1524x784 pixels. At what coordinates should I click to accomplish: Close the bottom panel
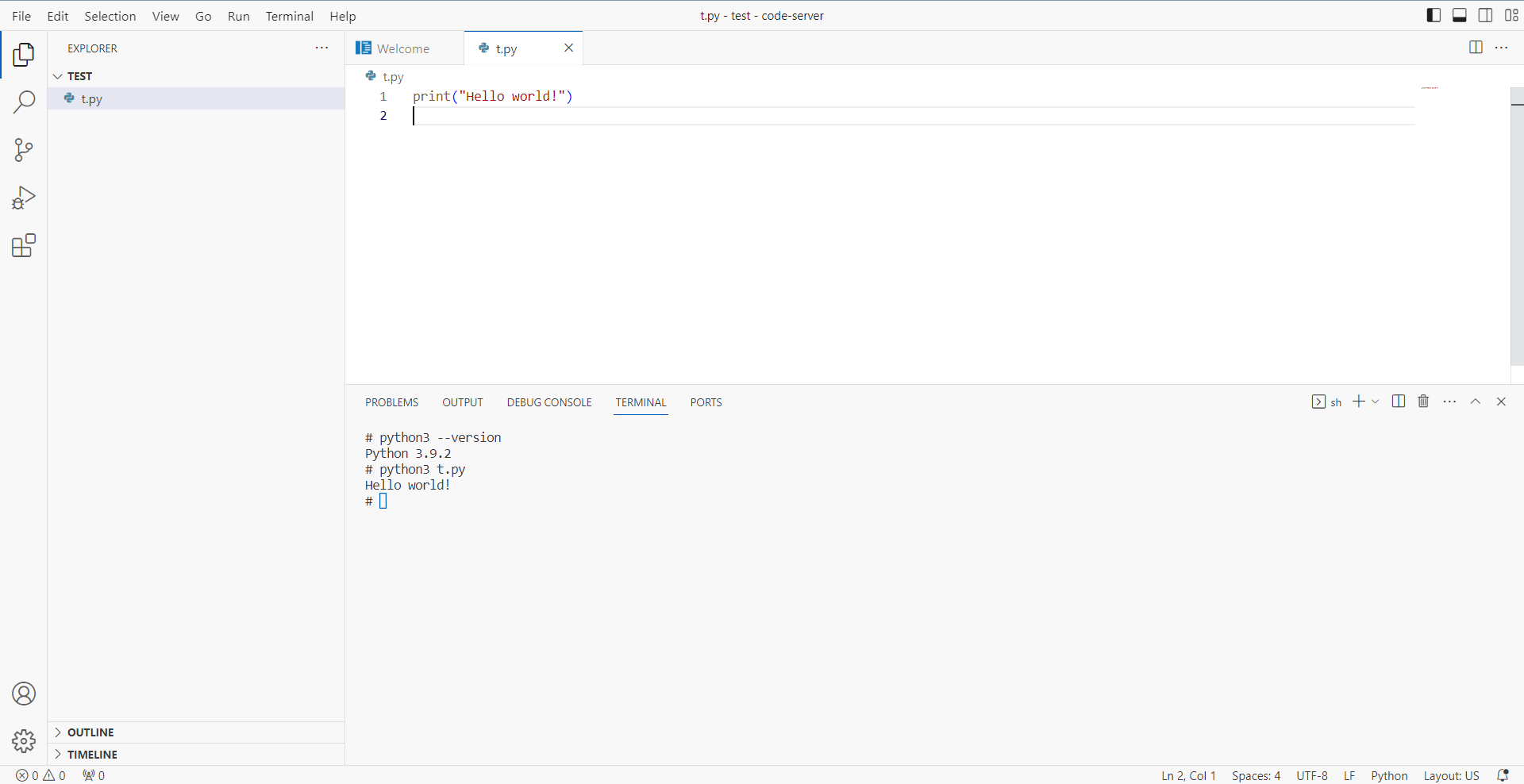coord(1501,402)
